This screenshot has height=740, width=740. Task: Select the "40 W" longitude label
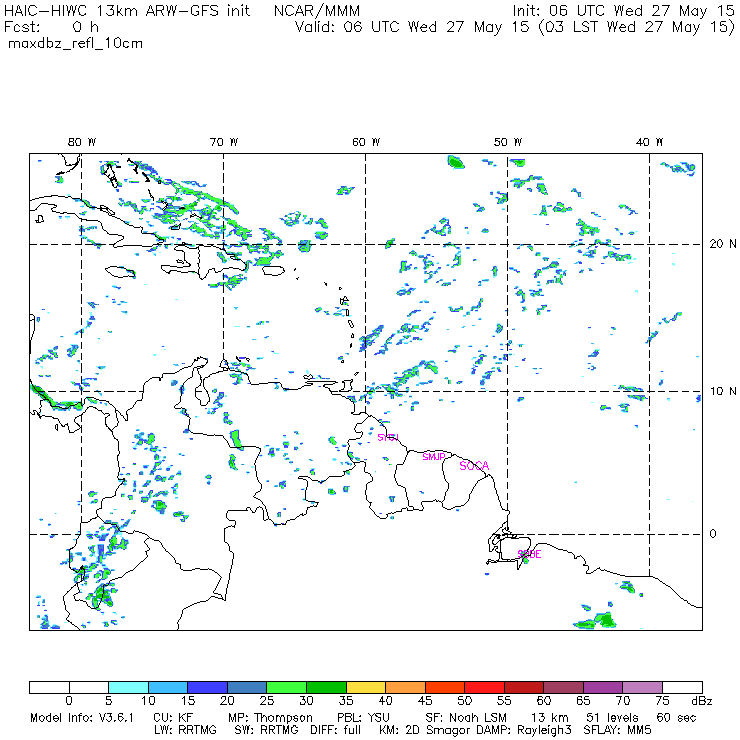click(650, 142)
